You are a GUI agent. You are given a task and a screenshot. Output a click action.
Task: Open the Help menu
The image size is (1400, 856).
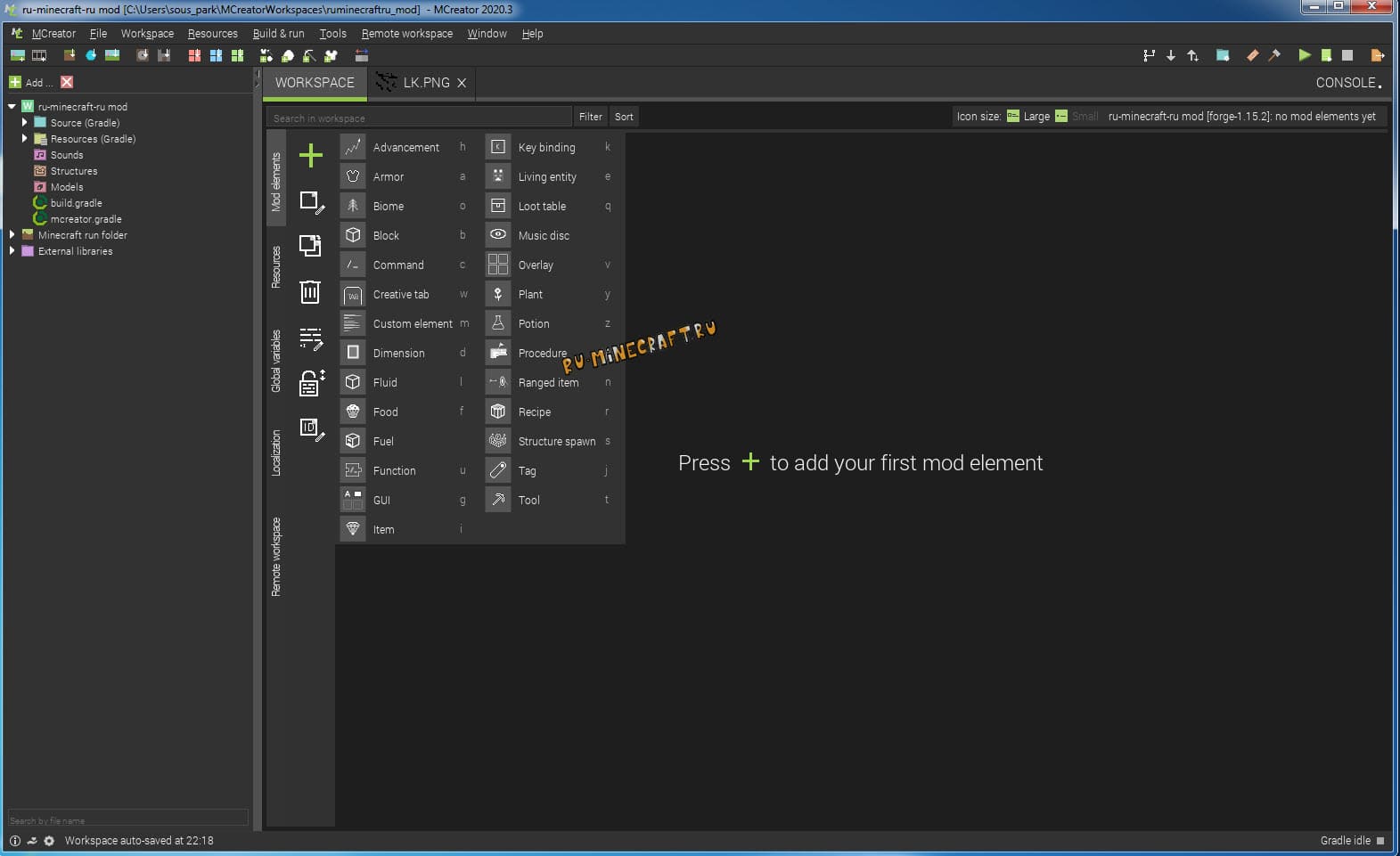[532, 33]
